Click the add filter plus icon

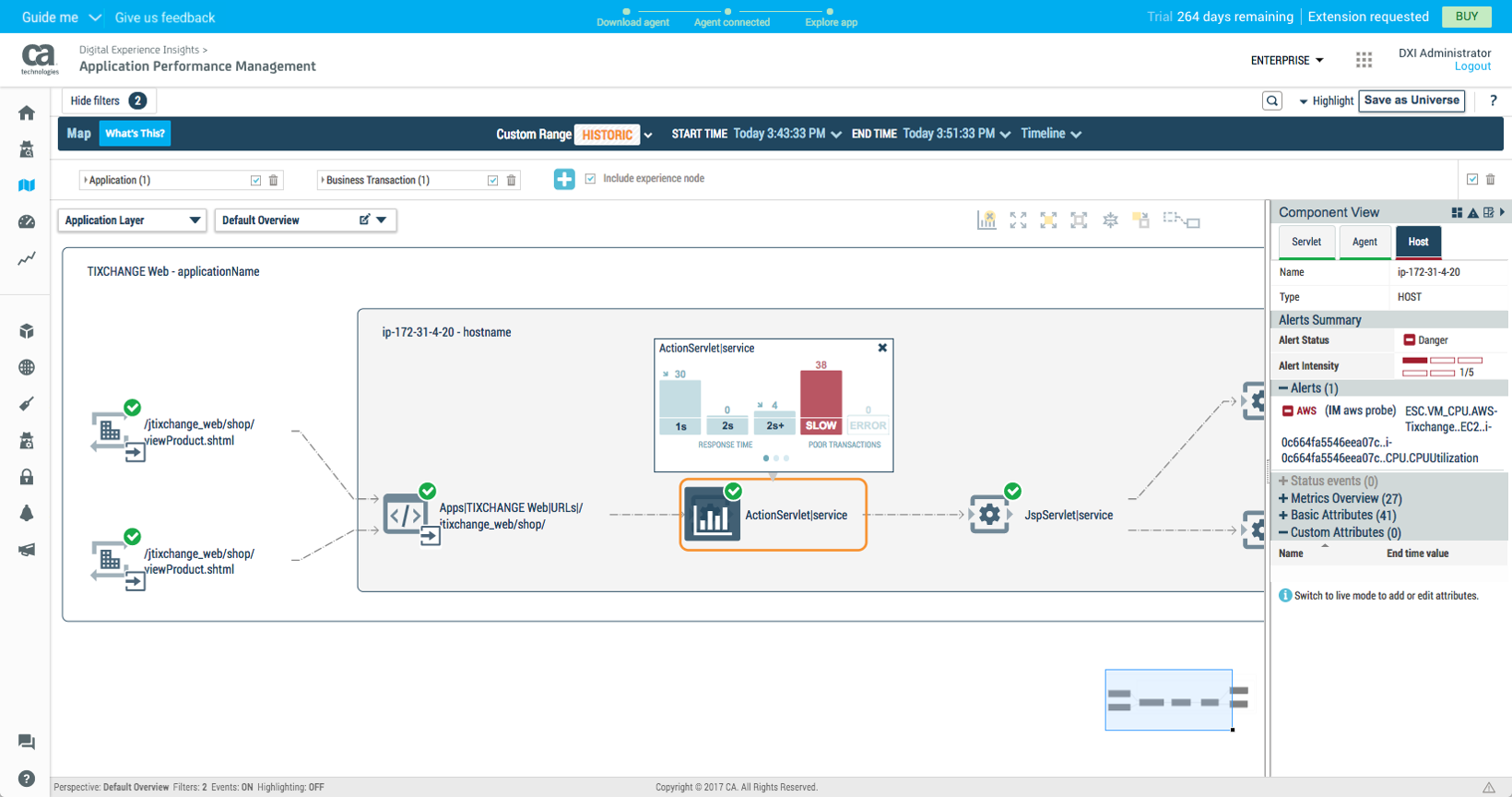click(564, 179)
